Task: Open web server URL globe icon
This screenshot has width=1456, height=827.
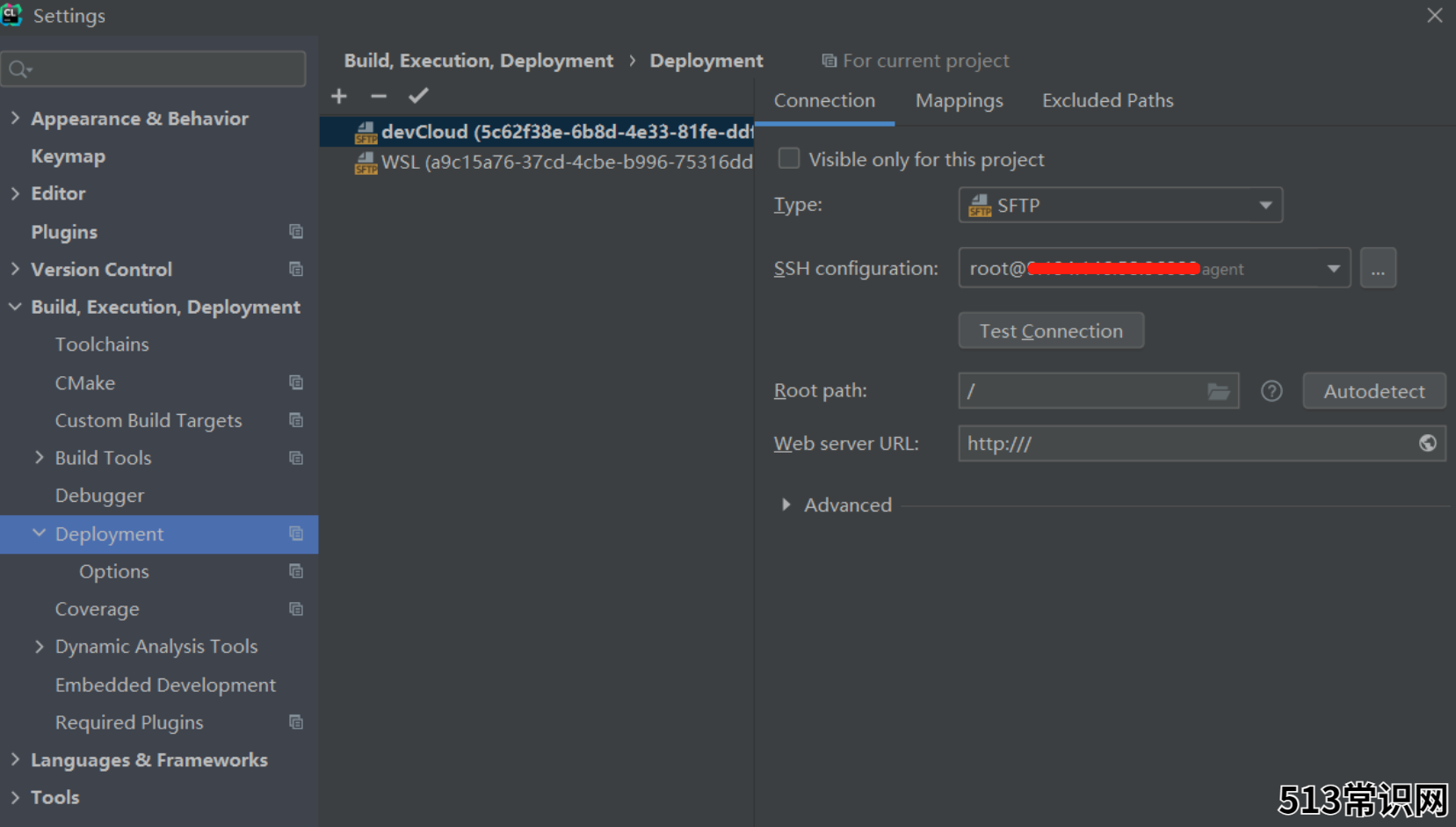Action: [x=1428, y=443]
